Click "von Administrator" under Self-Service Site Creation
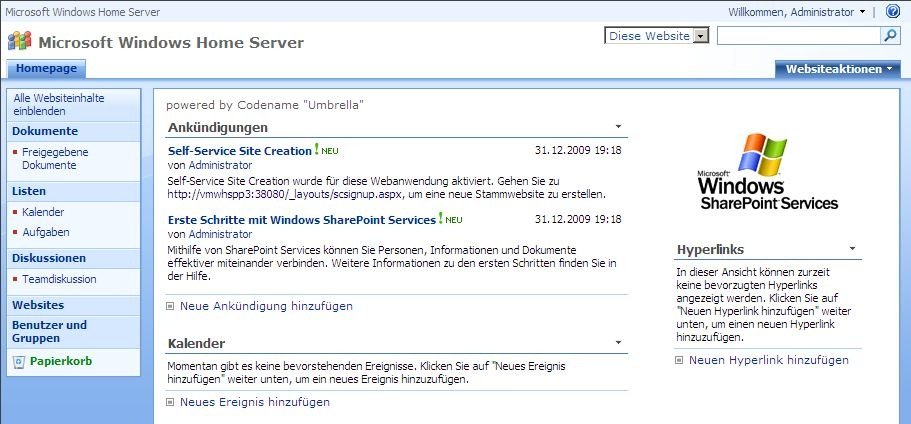 click(210, 166)
